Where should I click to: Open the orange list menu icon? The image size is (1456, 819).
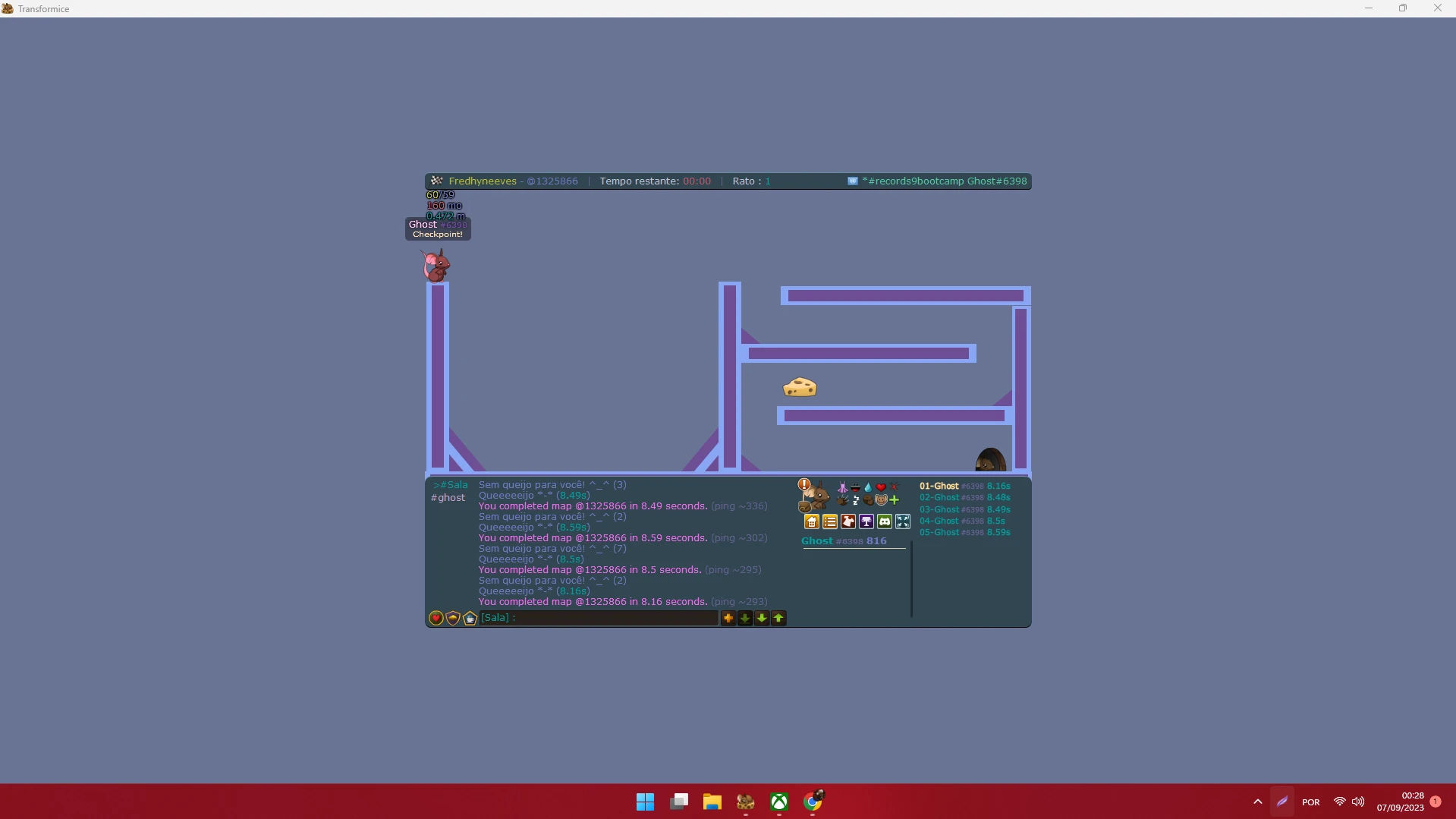830,521
